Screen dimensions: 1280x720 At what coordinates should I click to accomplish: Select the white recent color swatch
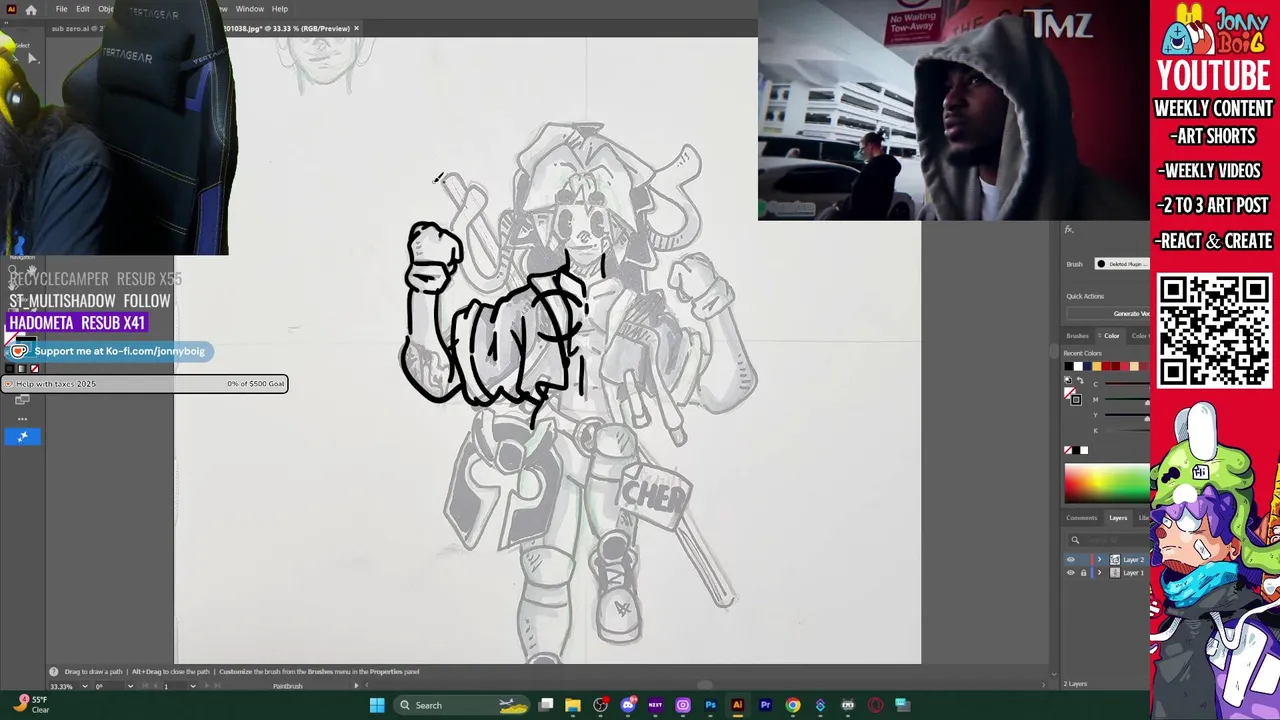(x=1078, y=367)
